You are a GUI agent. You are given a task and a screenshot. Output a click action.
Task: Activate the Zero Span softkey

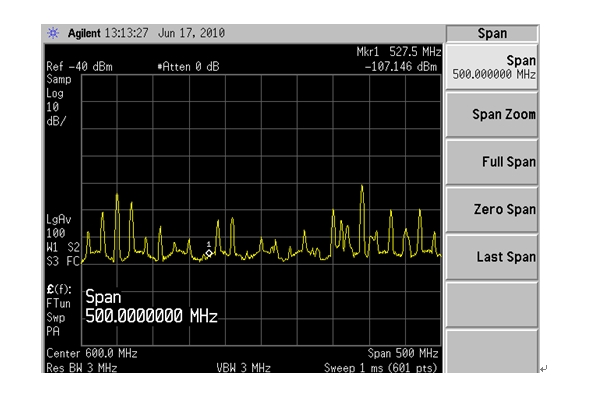(x=492, y=210)
